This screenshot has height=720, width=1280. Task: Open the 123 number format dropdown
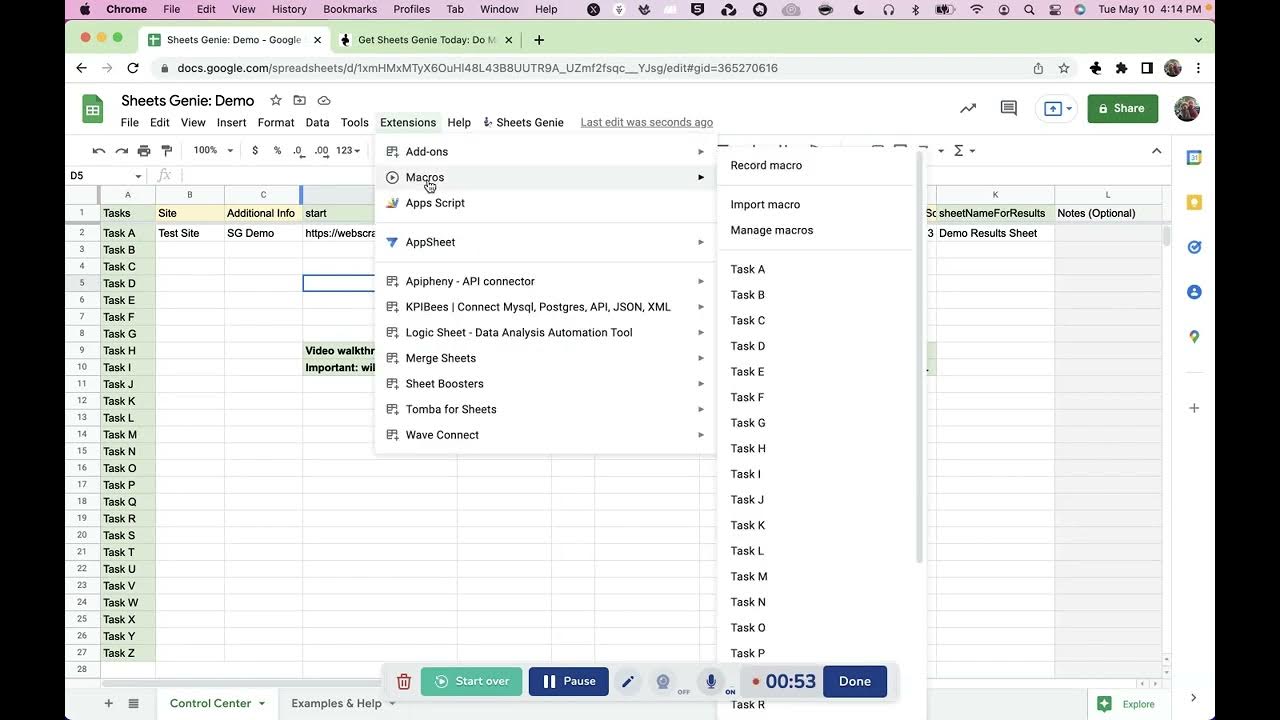click(348, 151)
